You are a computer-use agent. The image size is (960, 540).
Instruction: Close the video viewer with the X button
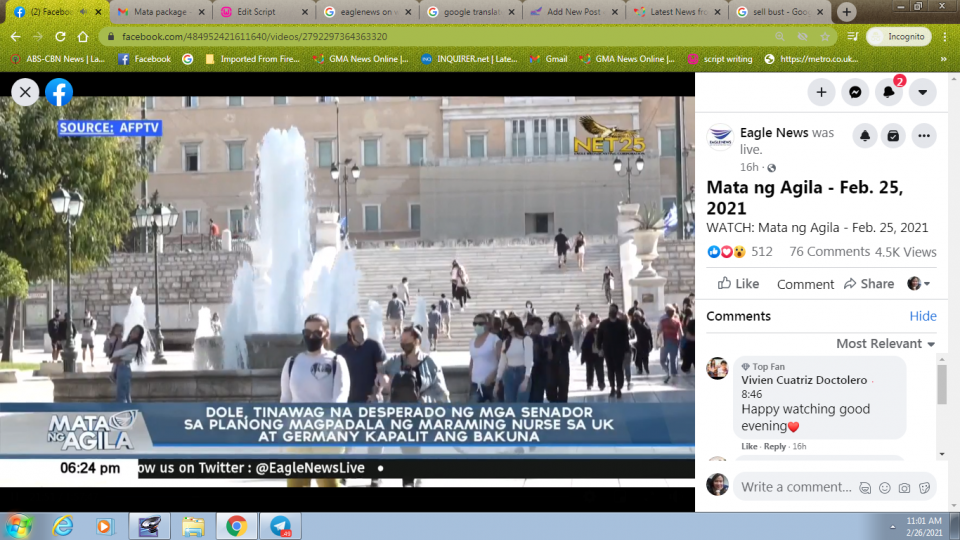pos(25,93)
